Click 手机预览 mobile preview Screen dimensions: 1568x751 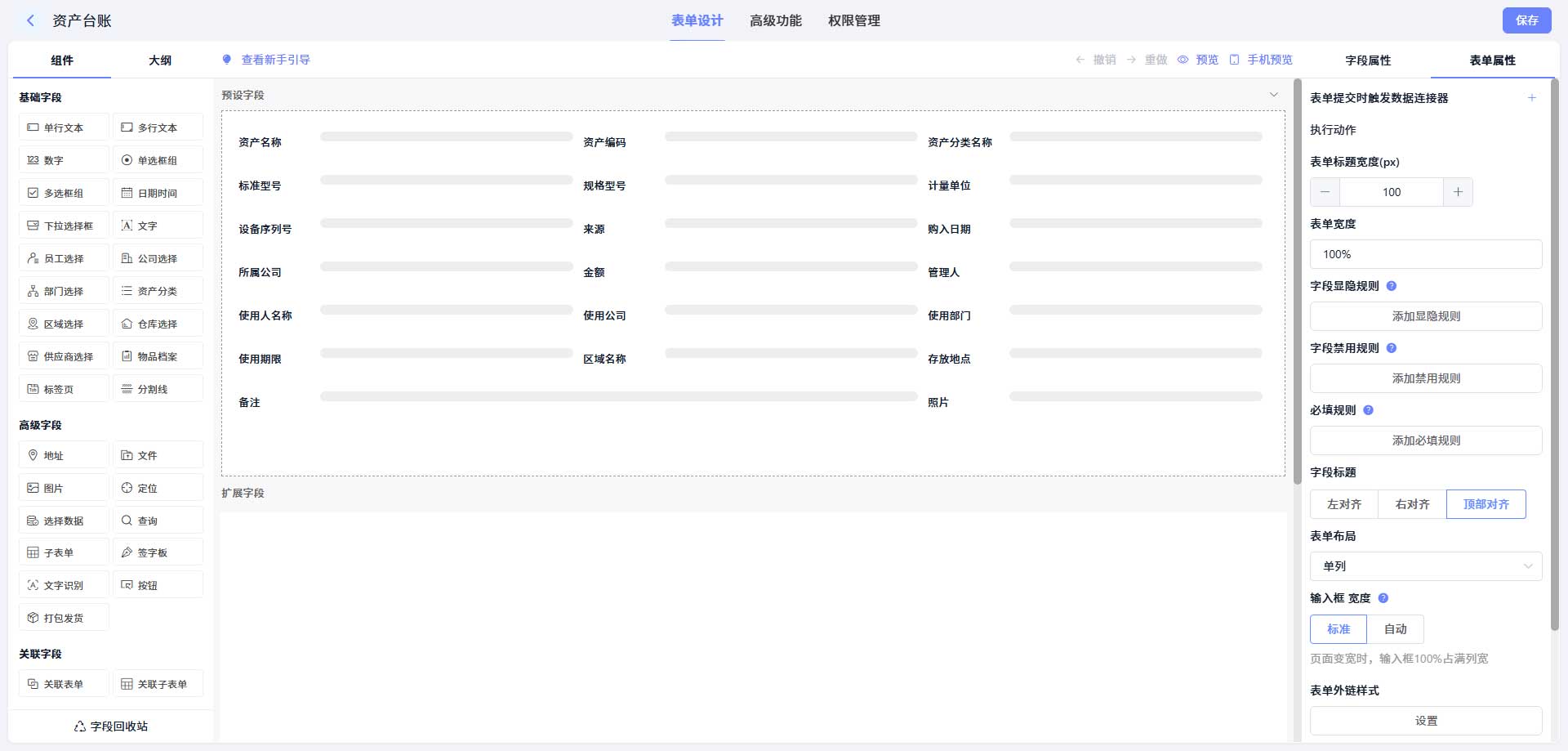click(1261, 60)
